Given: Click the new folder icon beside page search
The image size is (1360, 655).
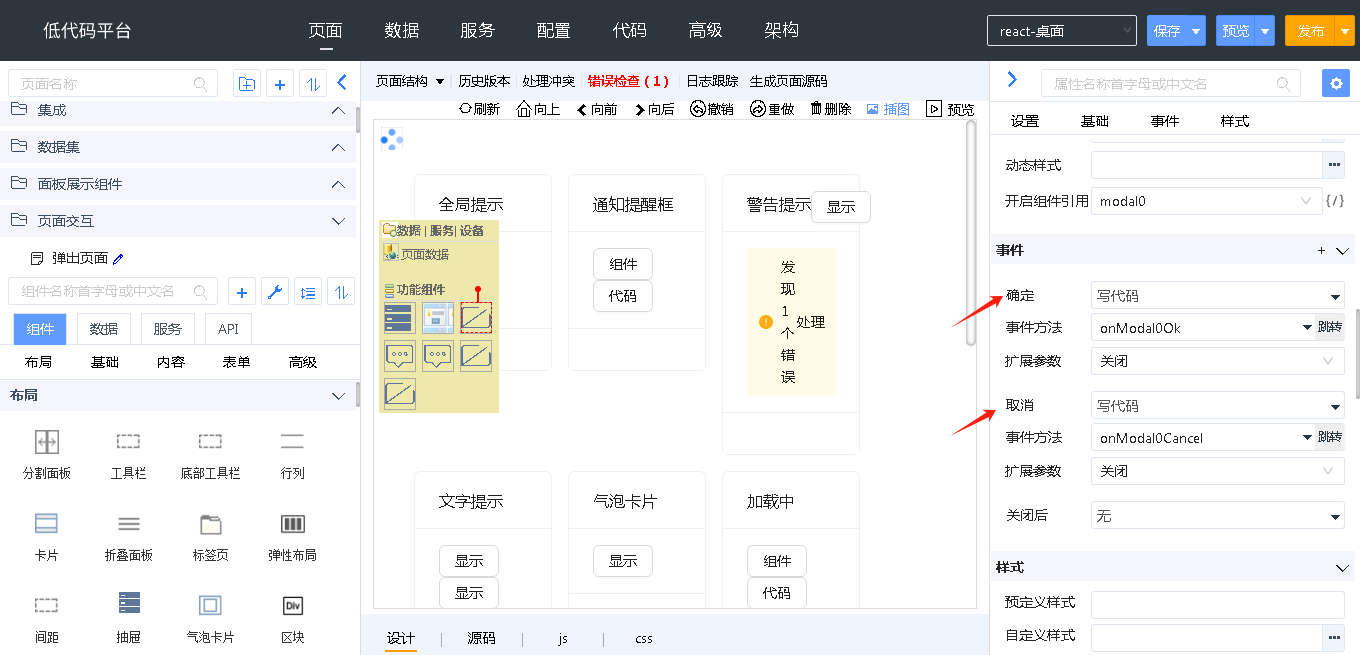Looking at the screenshot, I should click(x=246, y=84).
